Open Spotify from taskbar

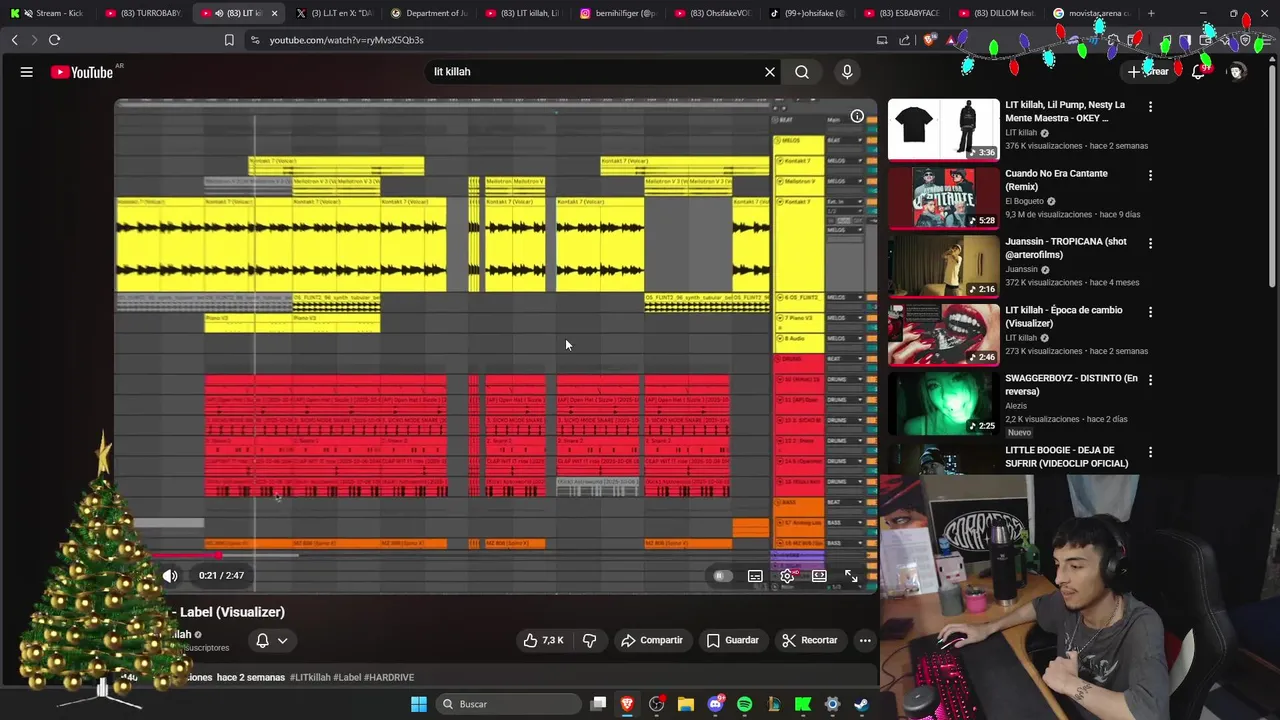(x=744, y=704)
